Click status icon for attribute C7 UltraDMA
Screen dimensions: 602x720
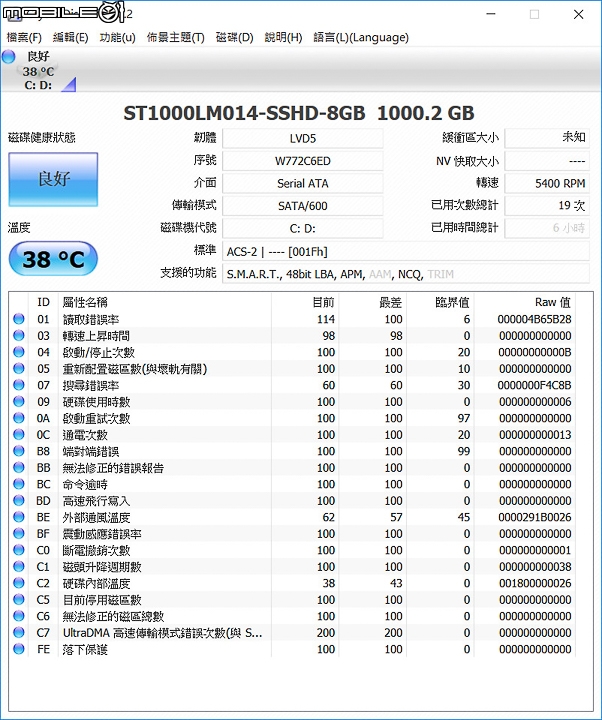19,633
